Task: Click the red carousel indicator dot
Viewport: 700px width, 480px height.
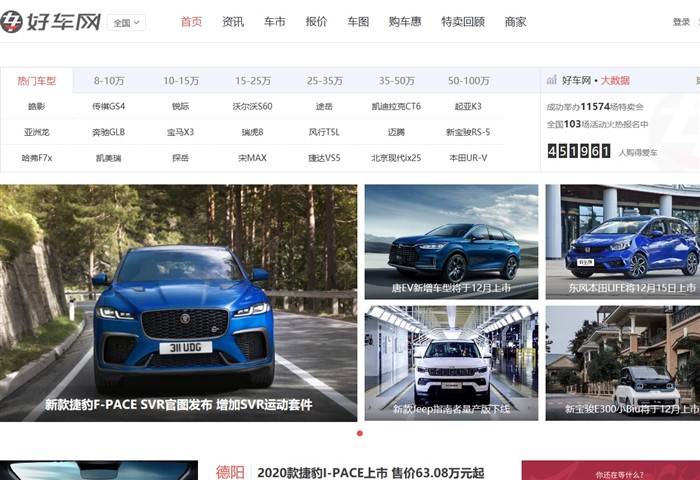Action: coord(360,433)
